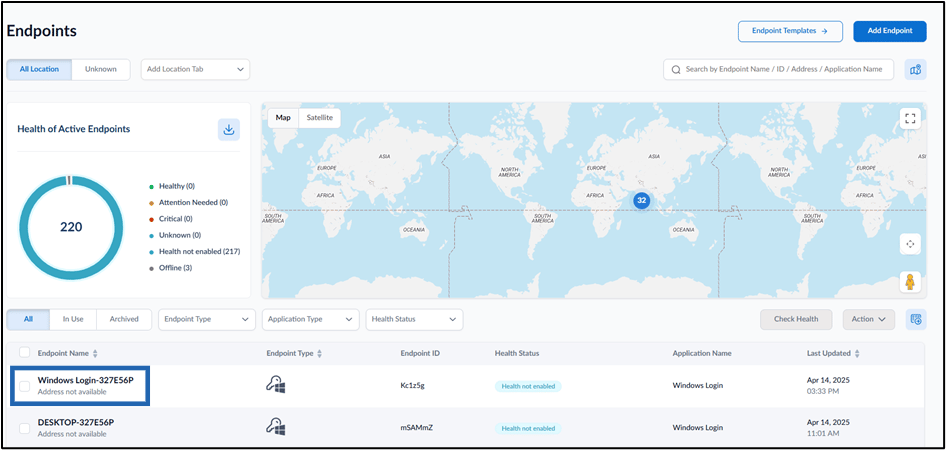This screenshot has width=946, height=450.
Task: Filter to Archived endpoints
Action: (124, 319)
